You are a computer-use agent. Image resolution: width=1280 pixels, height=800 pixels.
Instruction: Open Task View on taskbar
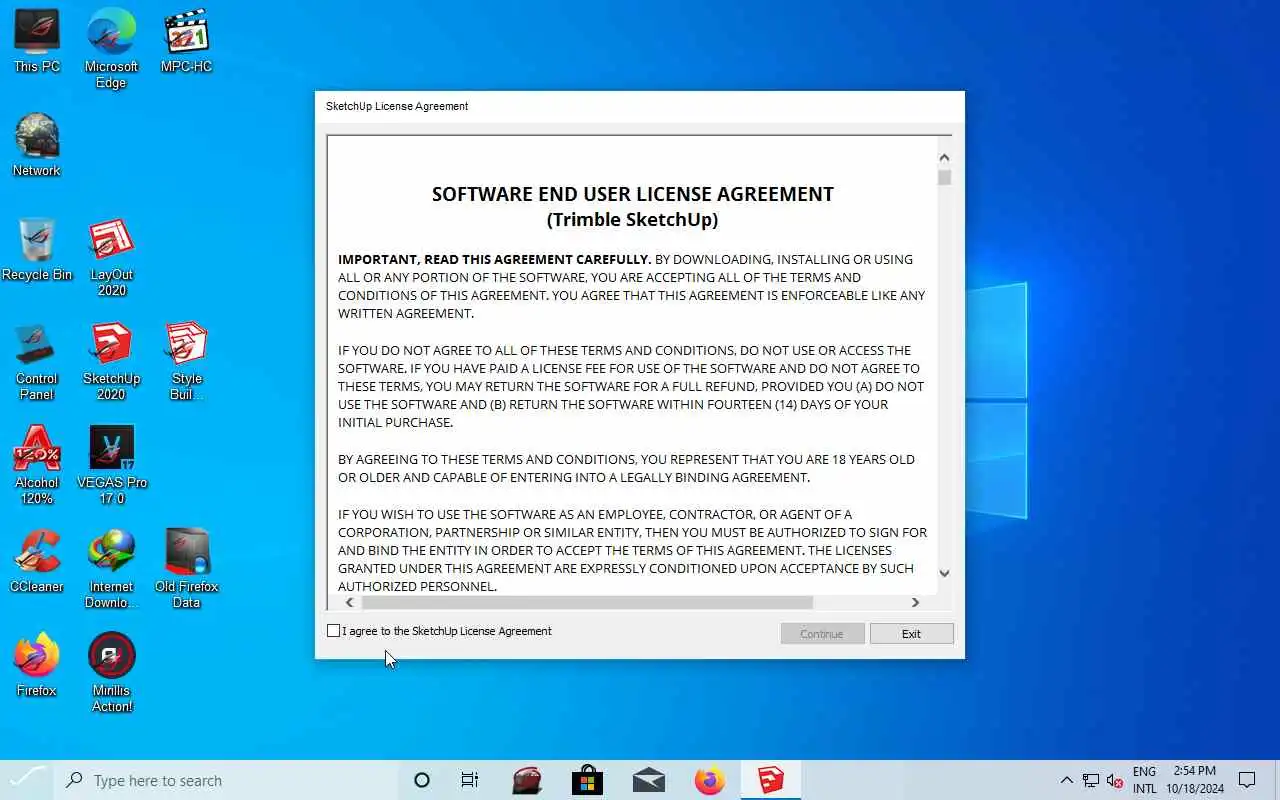[469, 780]
